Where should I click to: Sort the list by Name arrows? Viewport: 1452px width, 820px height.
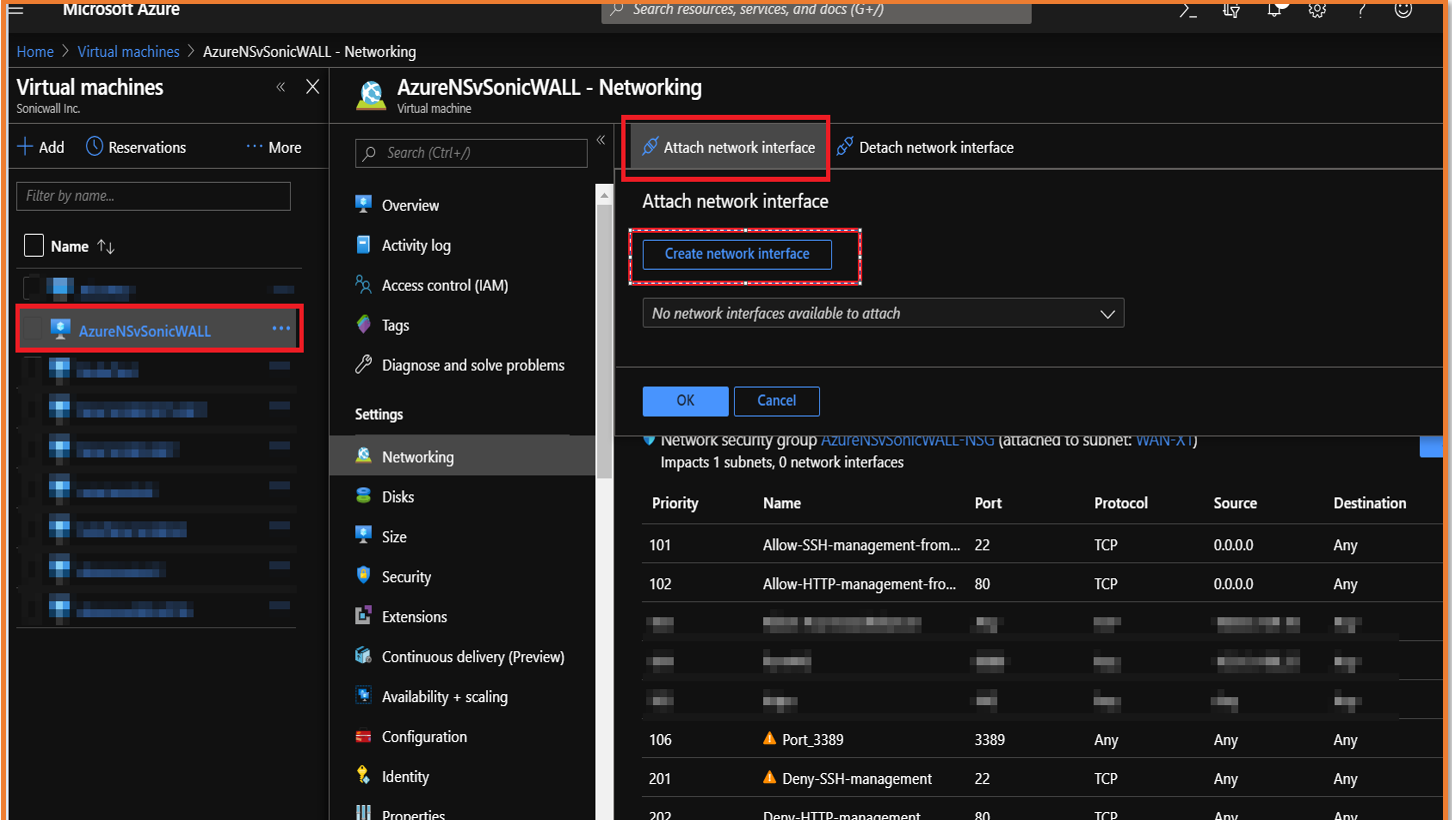tap(105, 246)
